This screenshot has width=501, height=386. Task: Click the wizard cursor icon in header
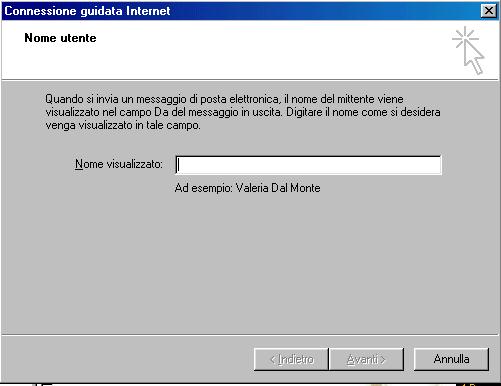468,51
